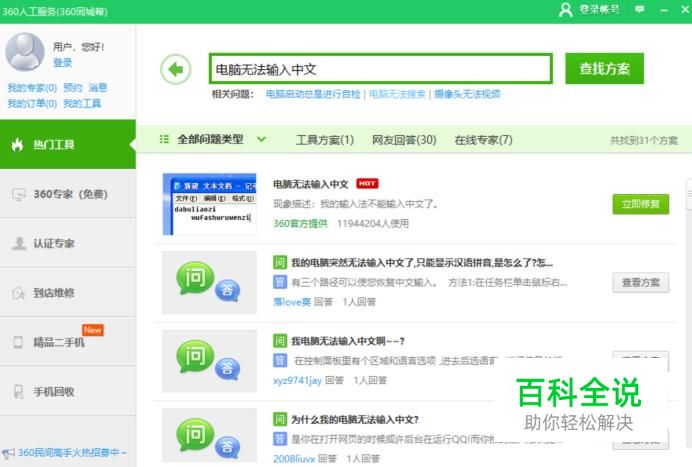The height and width of the screenshot is (467, 692).
Task: Open question 为什么我的电脑无法输入中文?
Action: coord(354,419)
